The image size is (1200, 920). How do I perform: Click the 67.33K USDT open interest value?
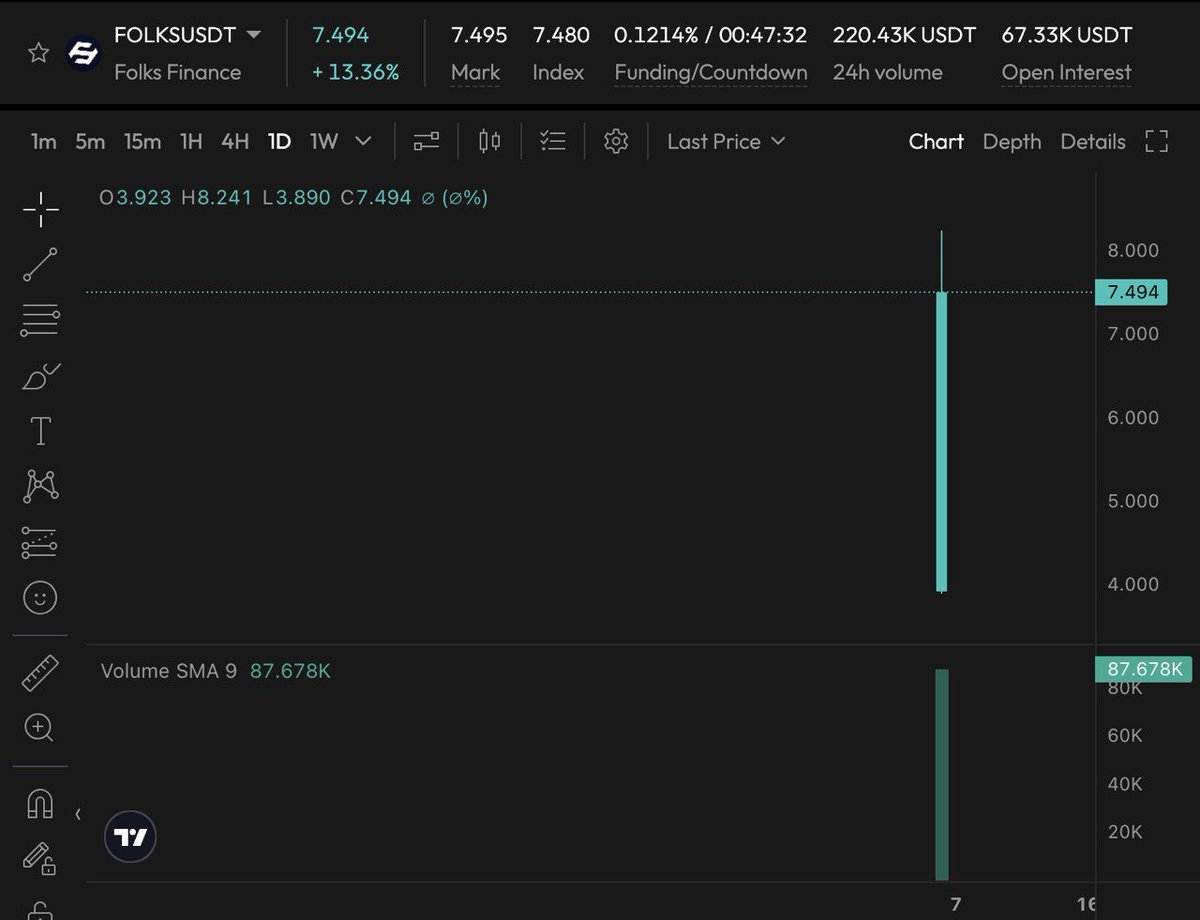point(1067,35)
